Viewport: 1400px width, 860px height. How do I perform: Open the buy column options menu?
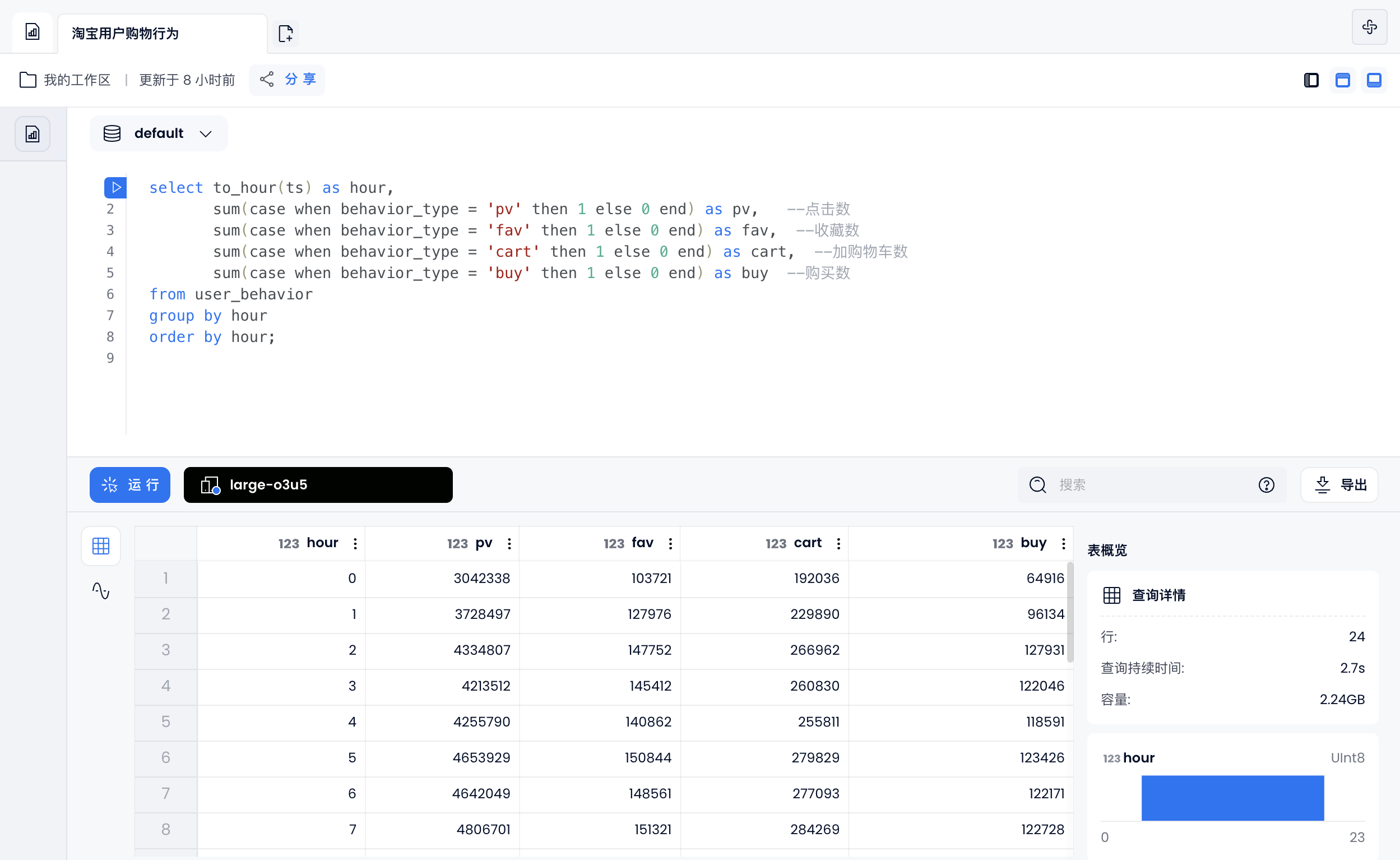[1064, 544]
